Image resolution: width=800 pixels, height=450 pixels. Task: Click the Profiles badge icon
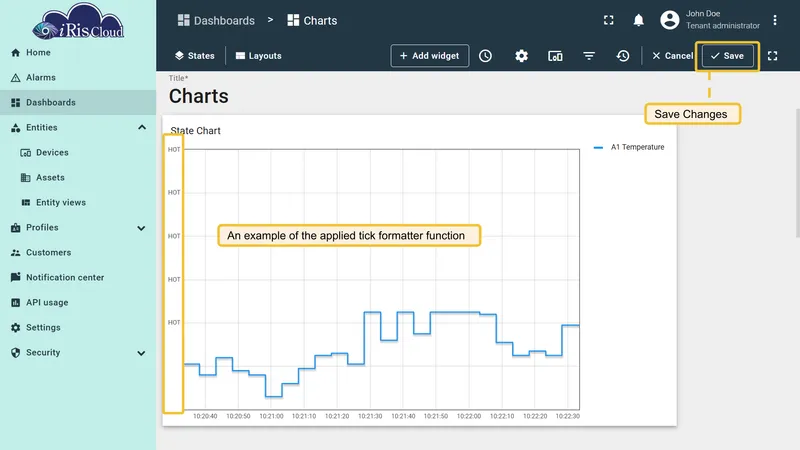click(x=15, y=228)
